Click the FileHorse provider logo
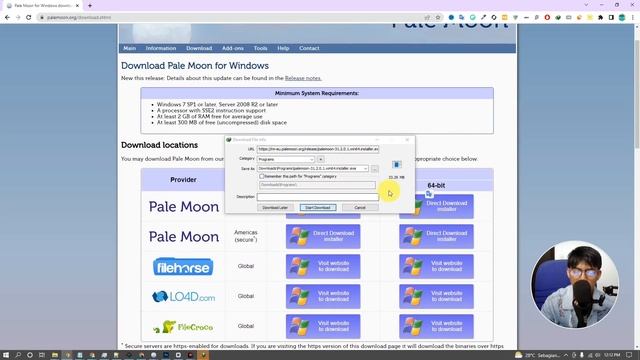Image resolution: width=640 pixels, height=360 pixels. click(183, 267)
